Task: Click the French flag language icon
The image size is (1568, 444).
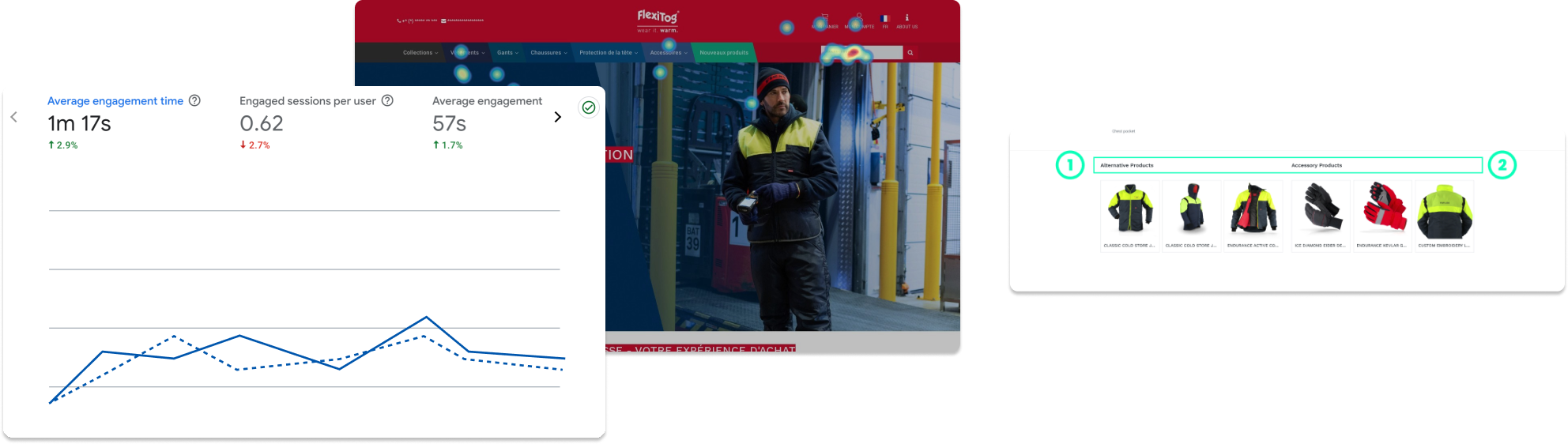Action: pyautogui.click(x=884, y=18)
